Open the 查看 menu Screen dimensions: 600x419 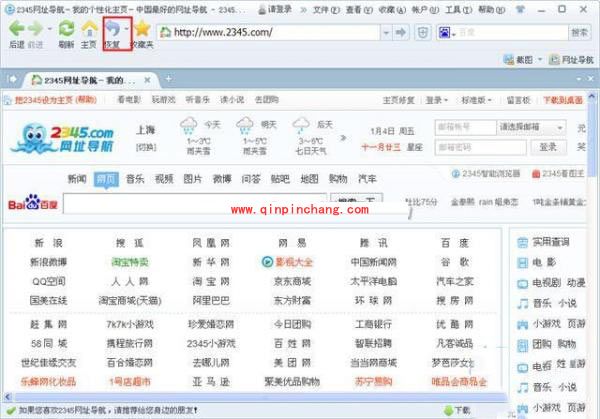coord(359,10)
